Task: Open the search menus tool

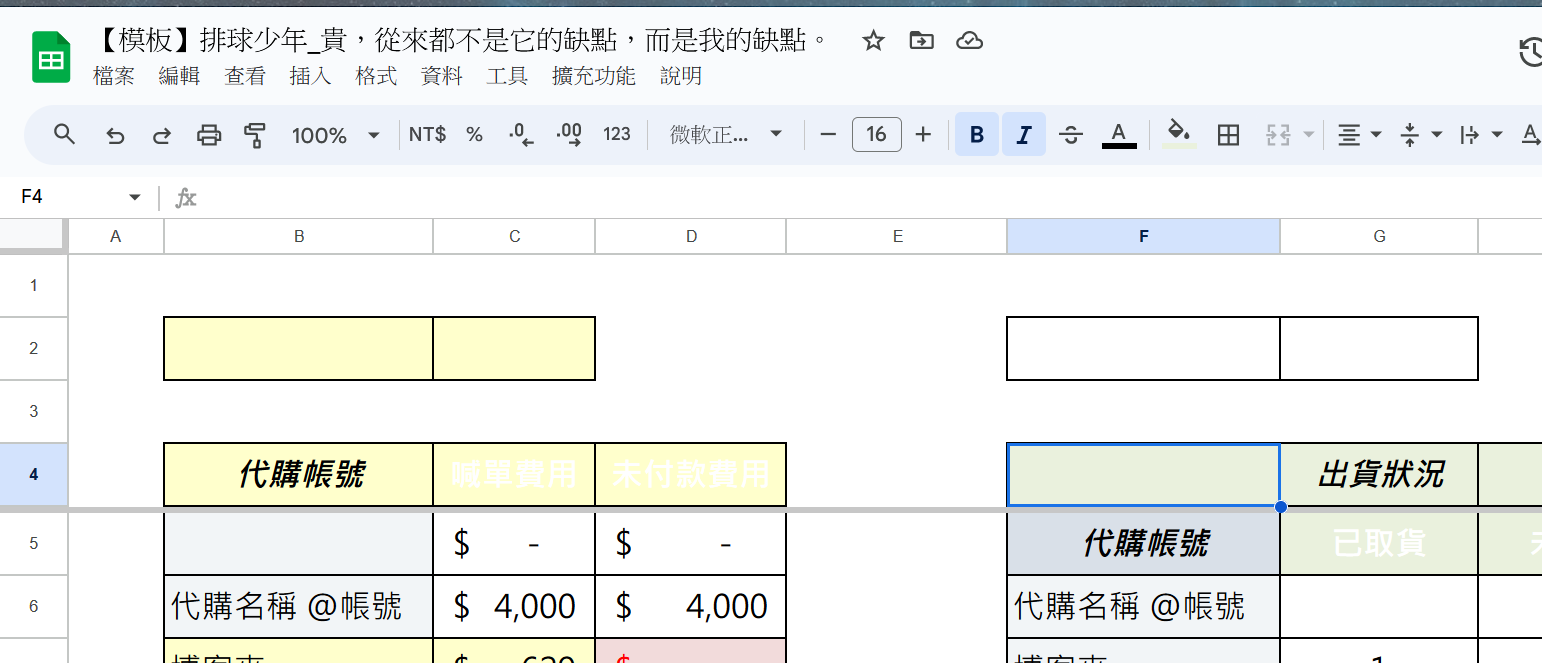Action: click(65, 135)
